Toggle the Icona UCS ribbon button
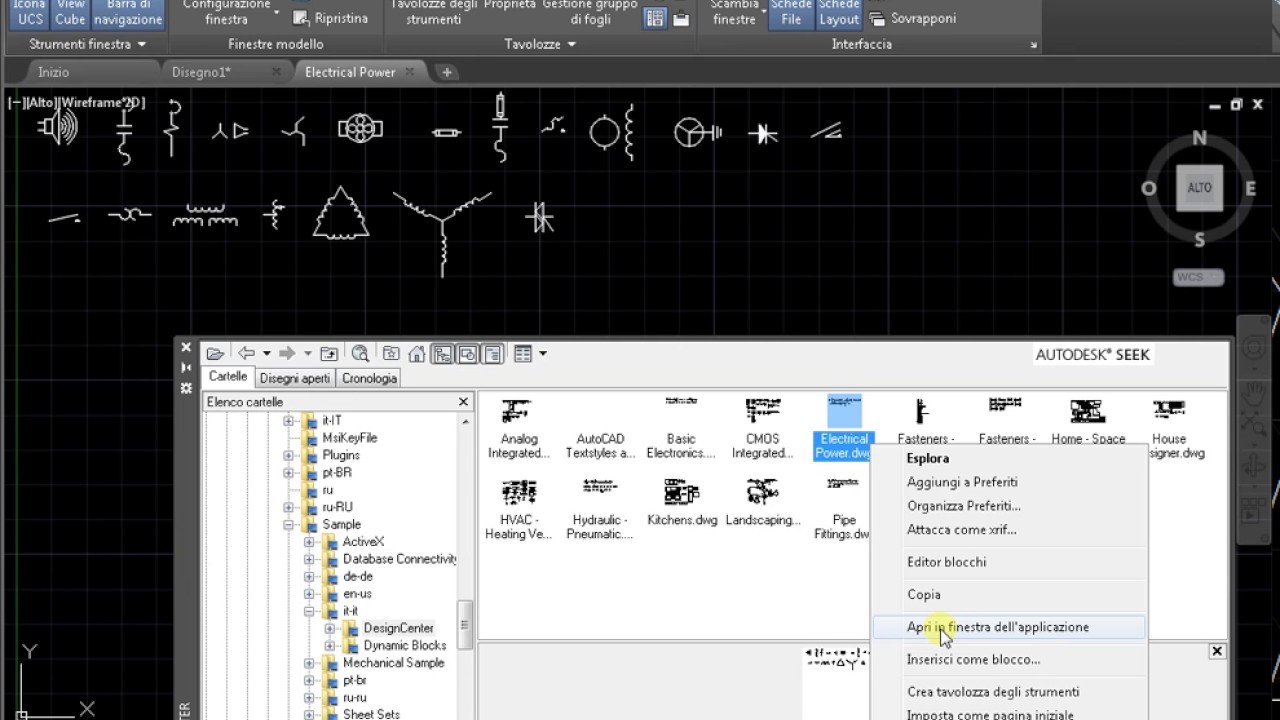 tap(29, 13)
